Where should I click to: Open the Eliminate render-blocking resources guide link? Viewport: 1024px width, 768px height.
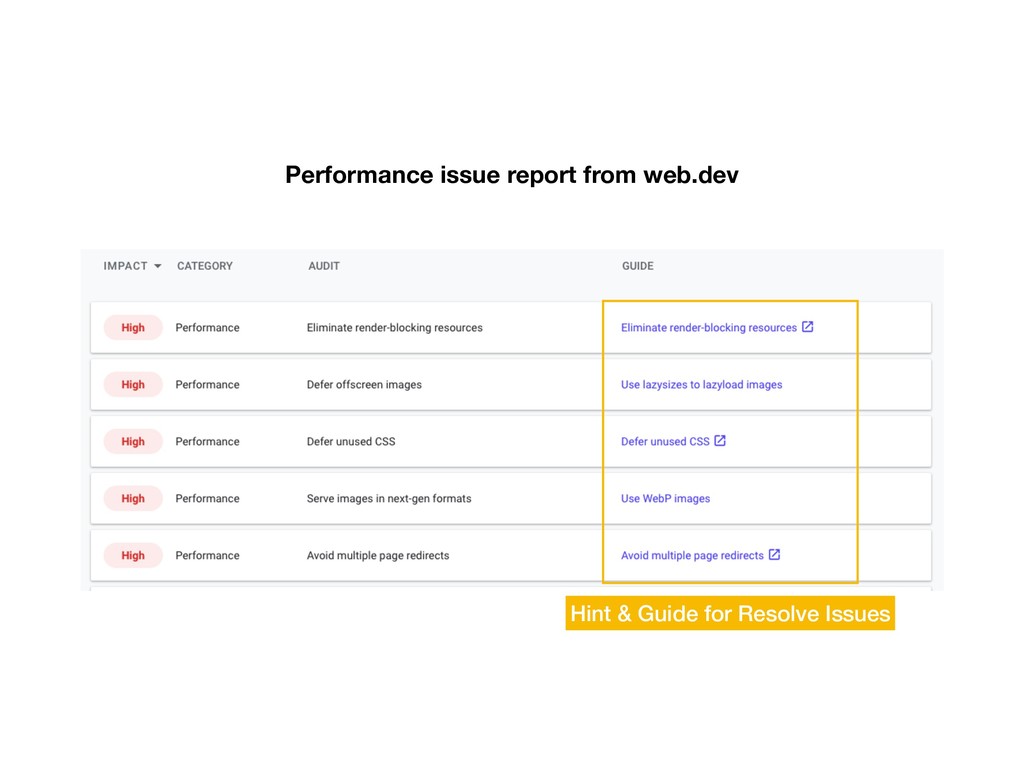(709, 328)
